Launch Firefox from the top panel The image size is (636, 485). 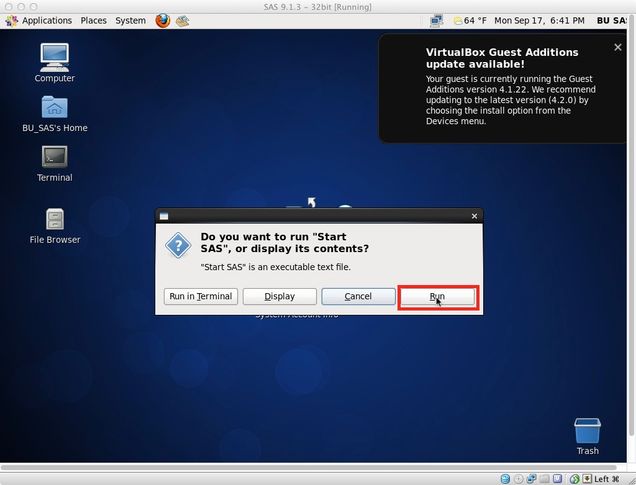(x=163, y=20)
